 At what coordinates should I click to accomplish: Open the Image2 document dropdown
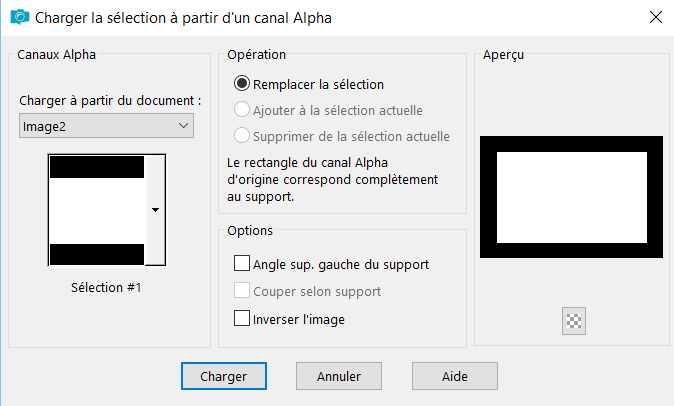(x=106, y=126)
